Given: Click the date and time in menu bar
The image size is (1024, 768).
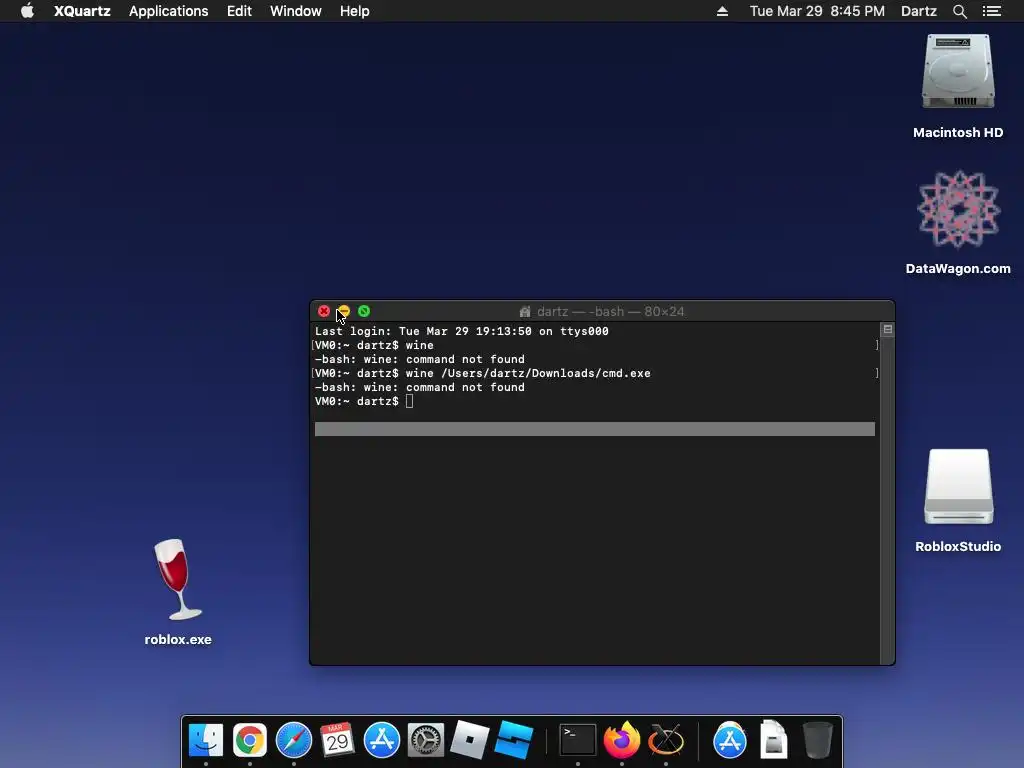Looking at the screenshot, I should point(816,11).
